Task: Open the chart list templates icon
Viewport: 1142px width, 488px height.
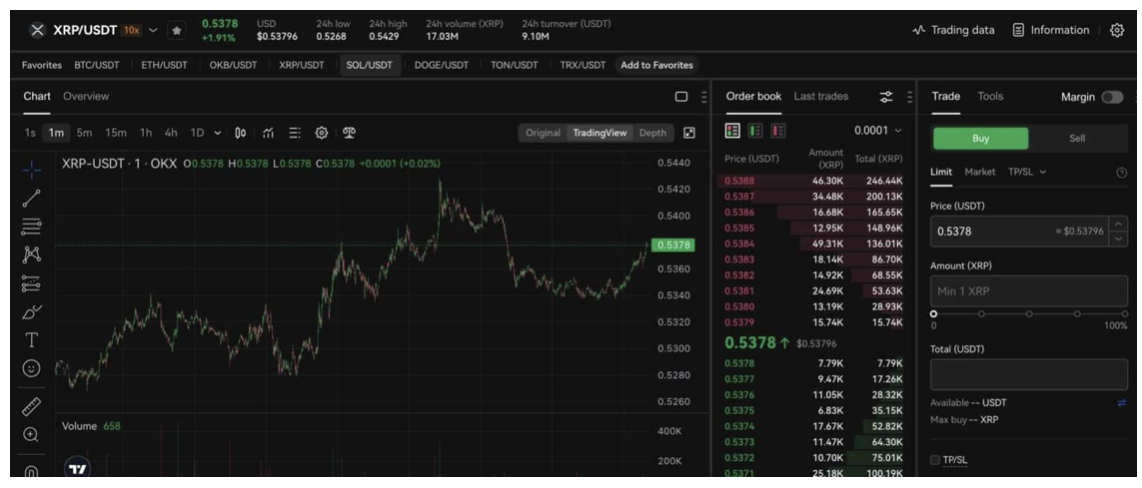Action: pos(295,133)
